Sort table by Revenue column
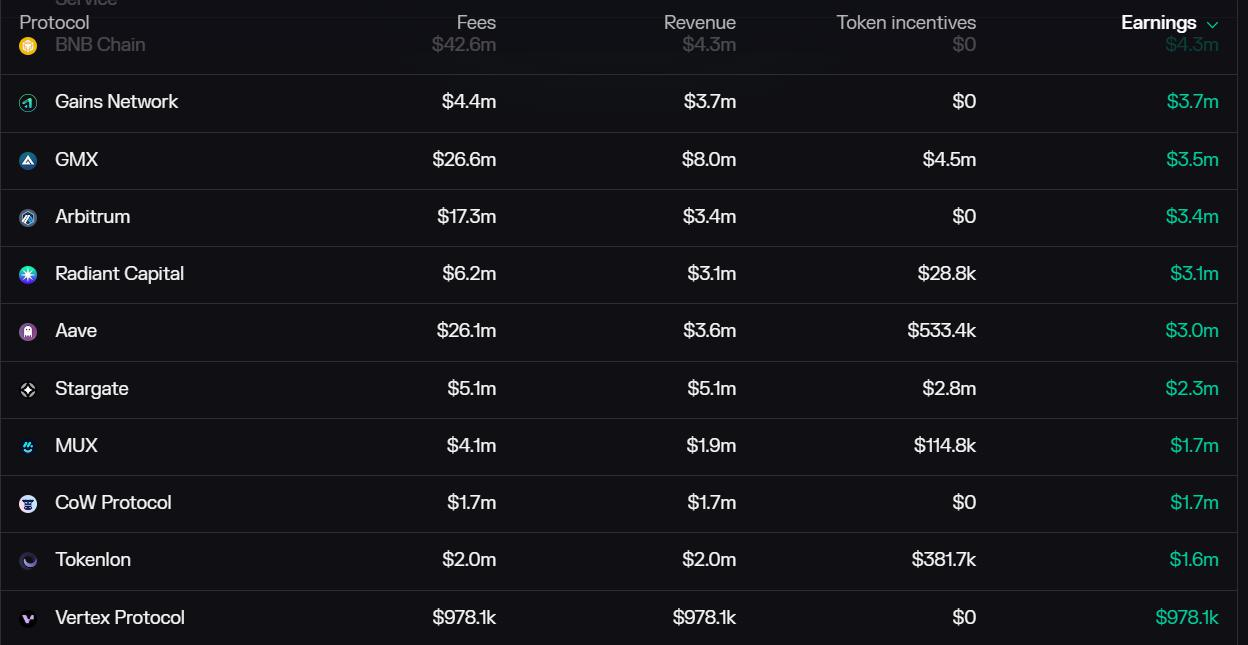Screen dimensions: 1248x645 pyautogui.click(x=699, y=22)
